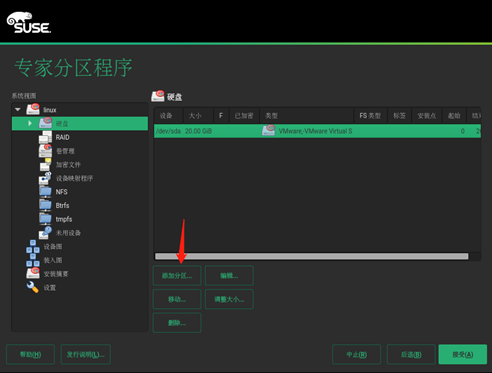Sort by the 标签 column header
Viewport: 492px width, 373px height.
point(399,116)
